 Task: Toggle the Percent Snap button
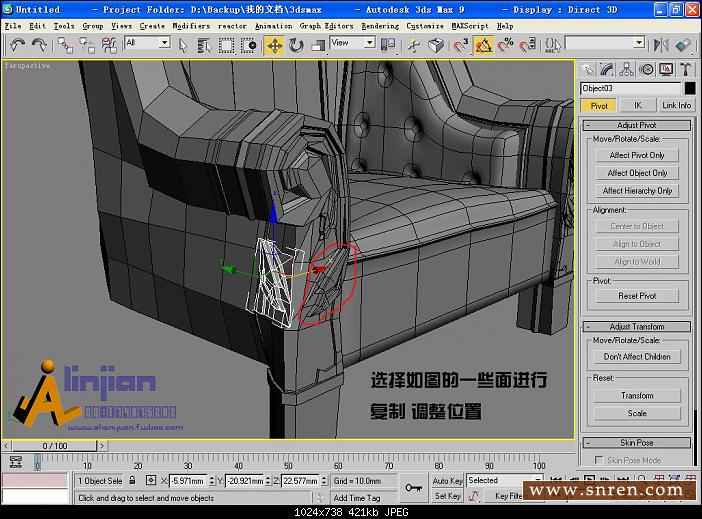[505, 45]
